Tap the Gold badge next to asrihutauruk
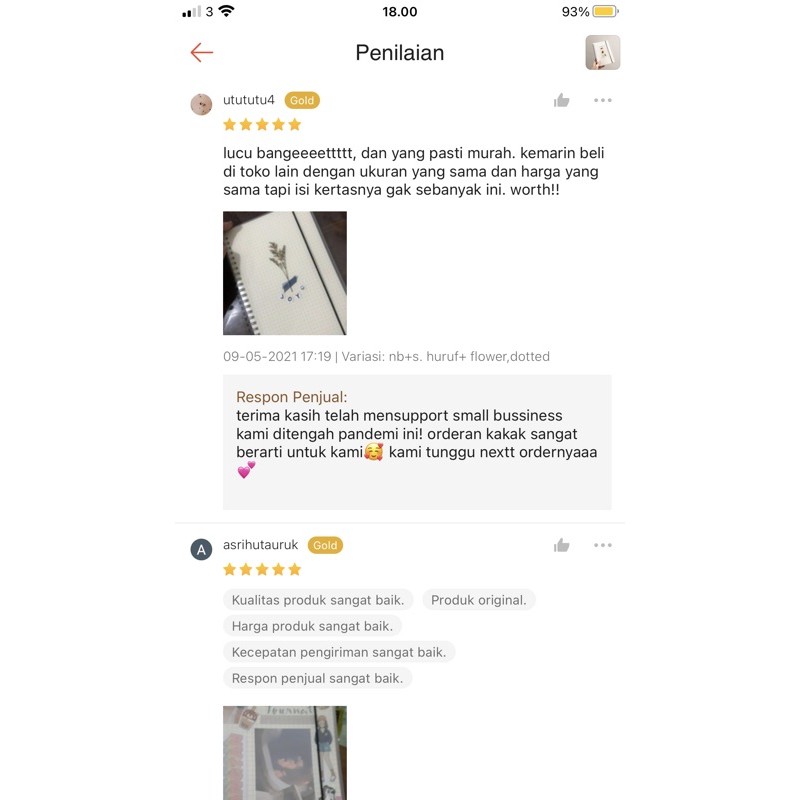Image resolution: width=800 pixels, height=800 pixels. pyautogui.click(x=325, y=545)
